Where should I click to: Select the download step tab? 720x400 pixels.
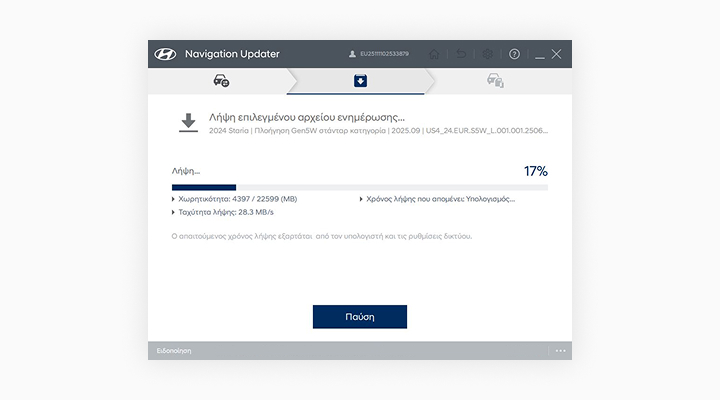[x=360, y=81]
